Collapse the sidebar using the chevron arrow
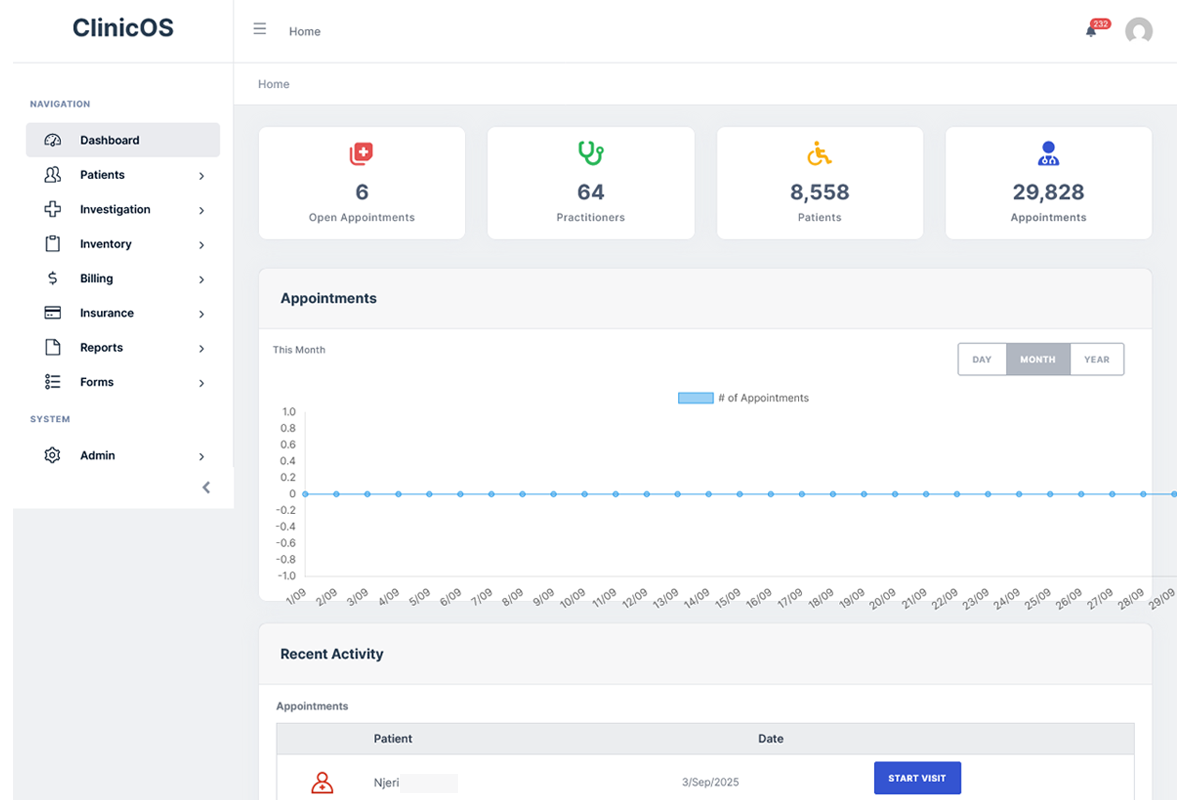1200x800 pixels. tap(206, 487)
